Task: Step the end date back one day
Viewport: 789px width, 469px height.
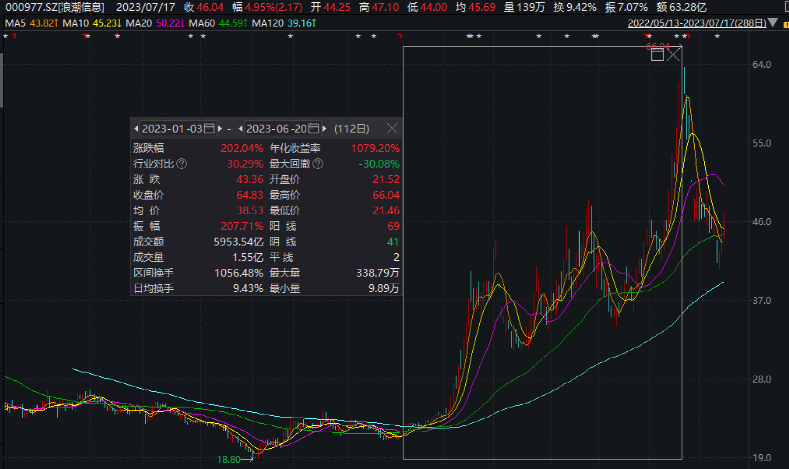Action: (x=241, y=129)
